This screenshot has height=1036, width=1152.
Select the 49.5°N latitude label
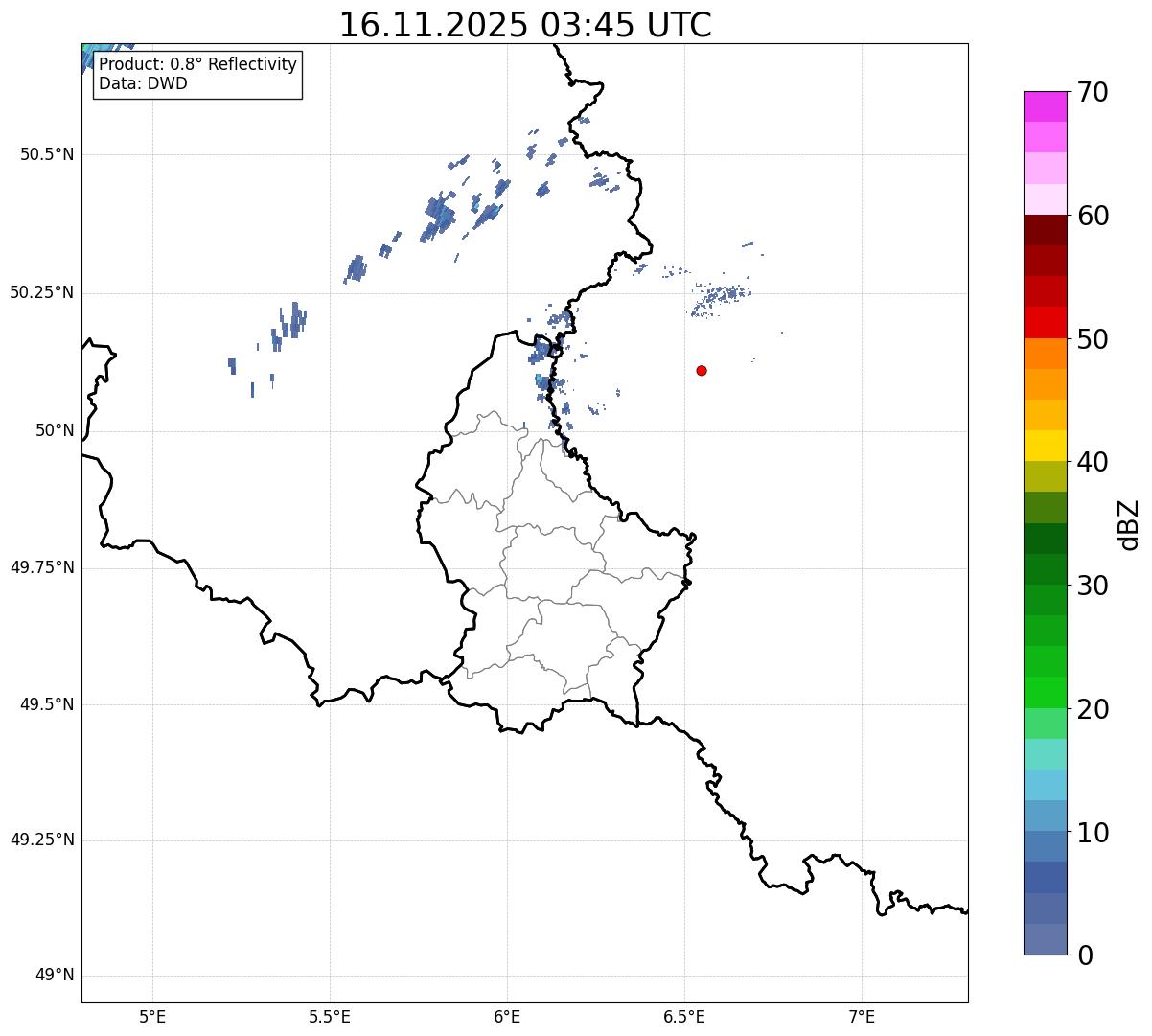coord(47,704)
